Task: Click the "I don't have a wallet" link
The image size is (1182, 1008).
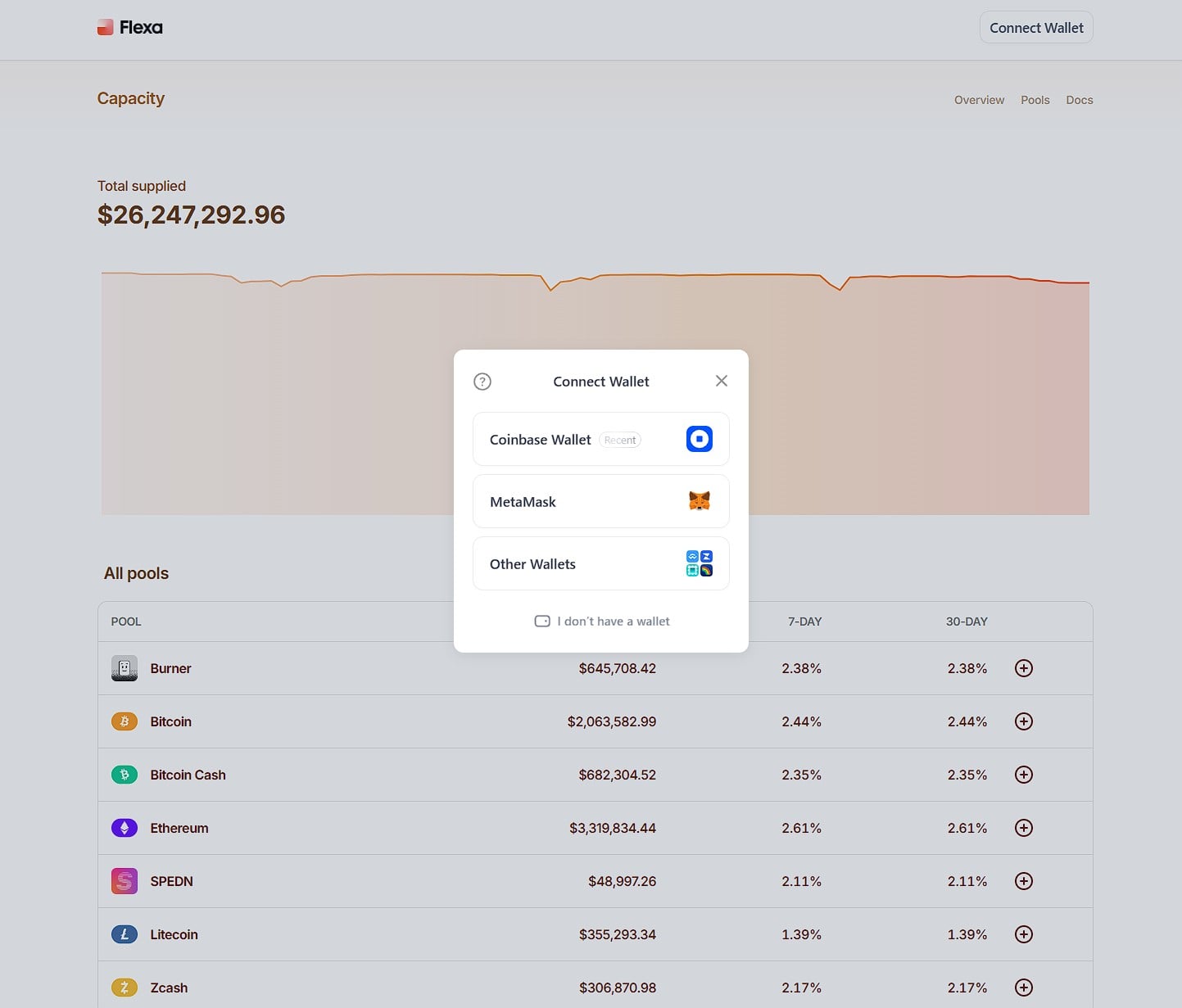Action: pos(602,622)
